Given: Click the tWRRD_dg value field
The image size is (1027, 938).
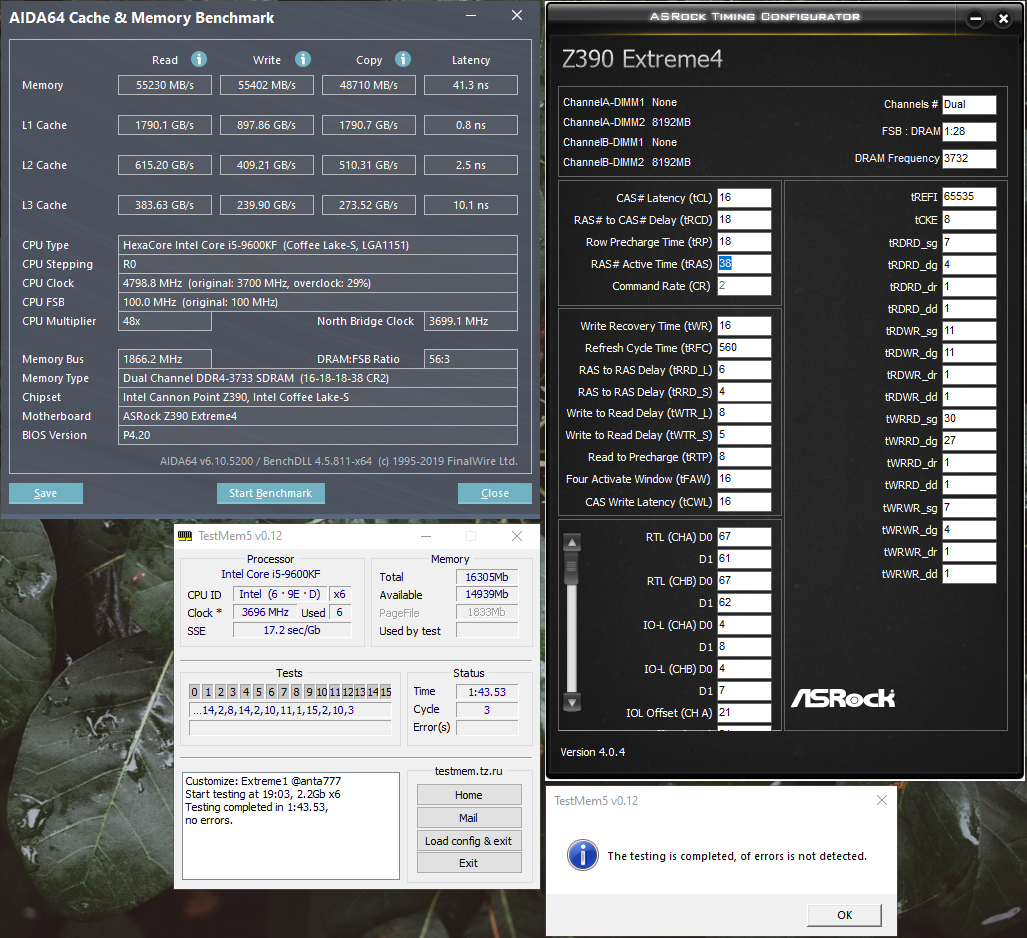Looking at the screenshot, I should (969, 441).
